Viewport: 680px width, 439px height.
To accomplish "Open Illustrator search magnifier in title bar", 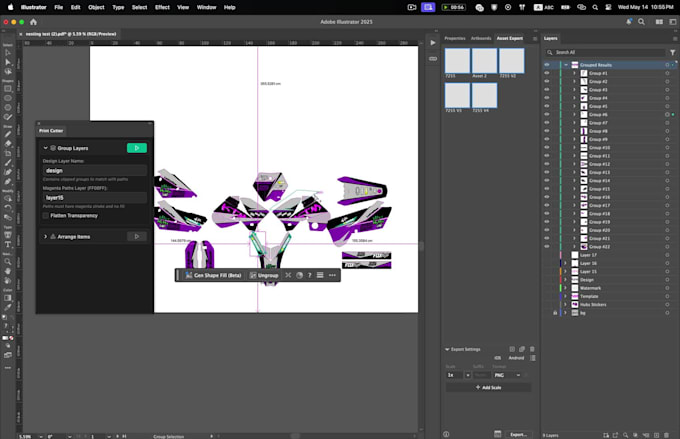I will coord(641,22).
